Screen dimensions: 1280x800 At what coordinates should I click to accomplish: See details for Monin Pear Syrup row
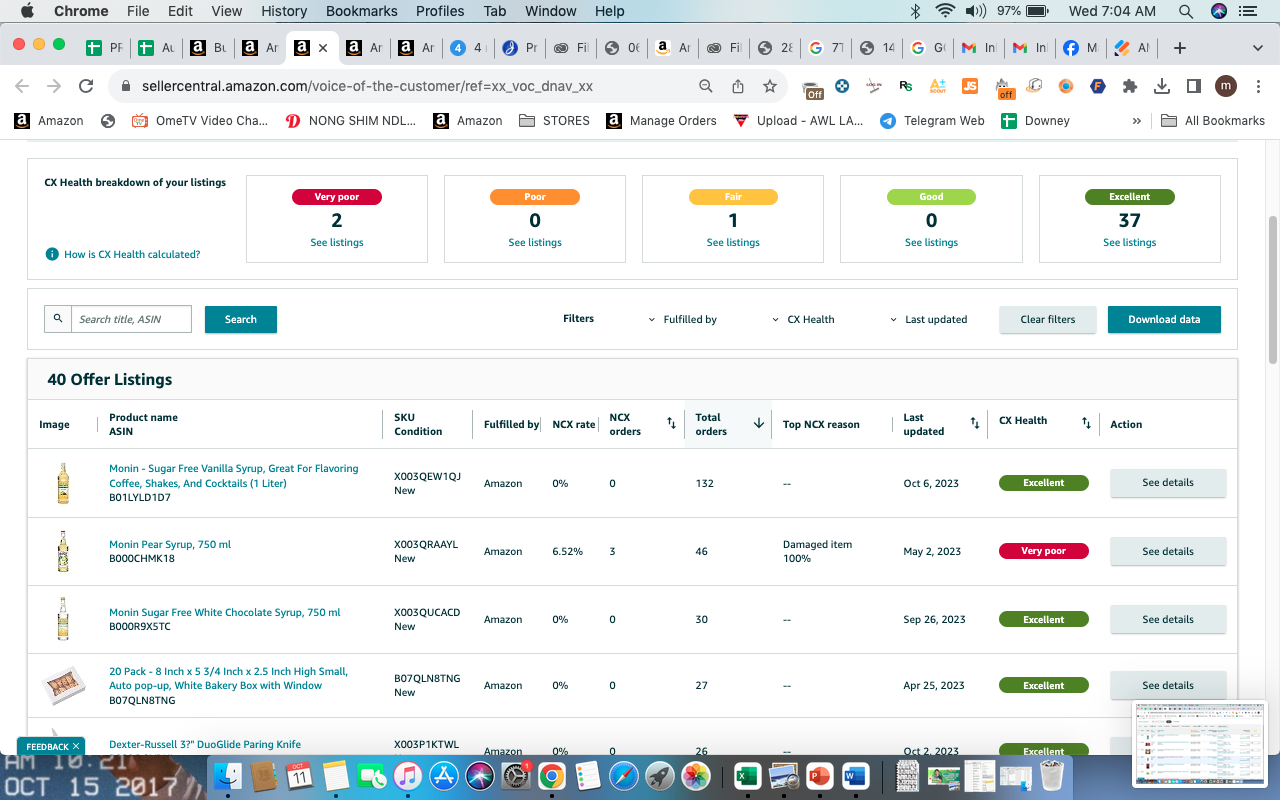(x=1168, y=551)
